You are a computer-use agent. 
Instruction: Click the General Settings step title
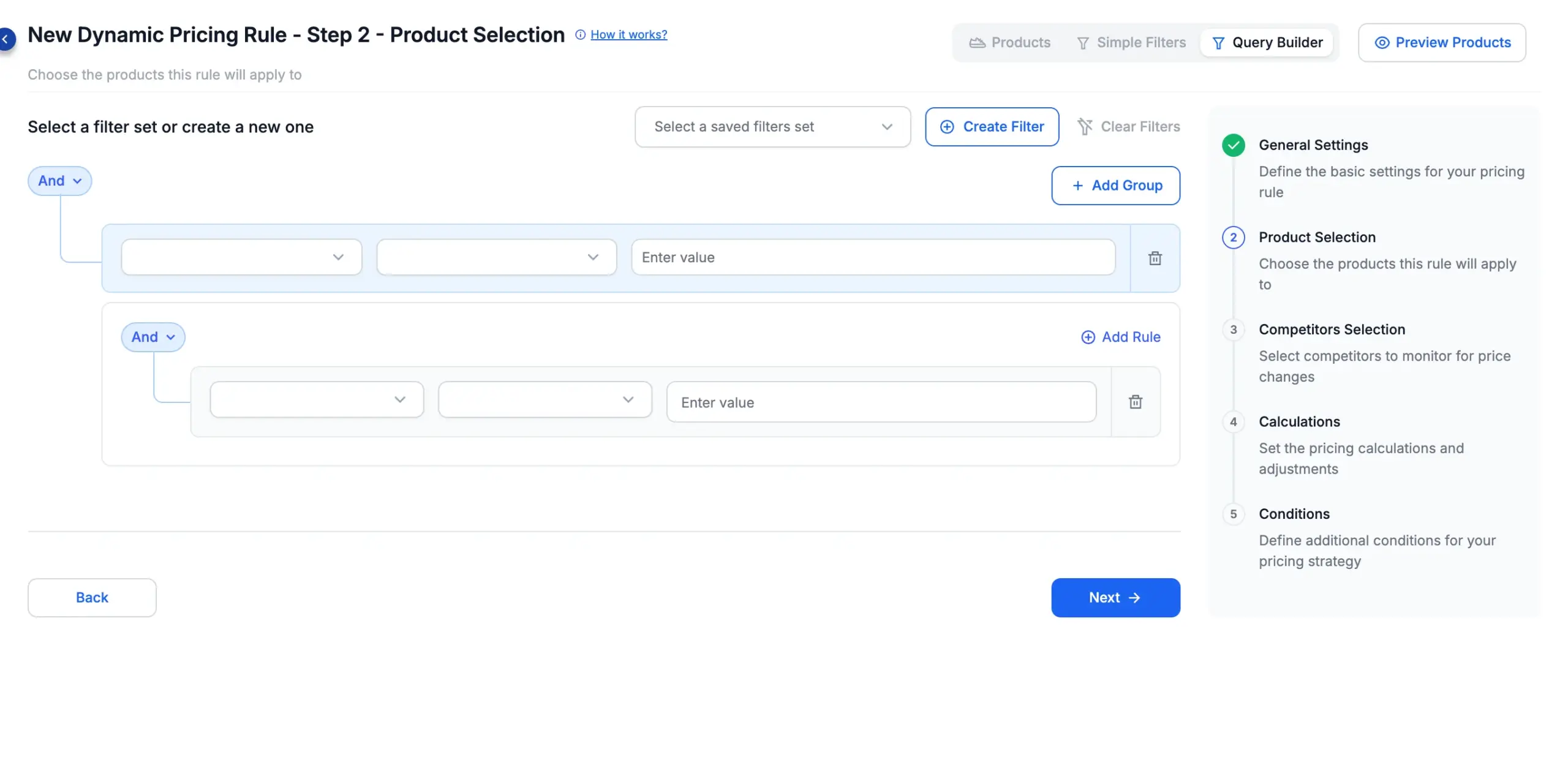pyautogui.click(x=1313, y=145)
